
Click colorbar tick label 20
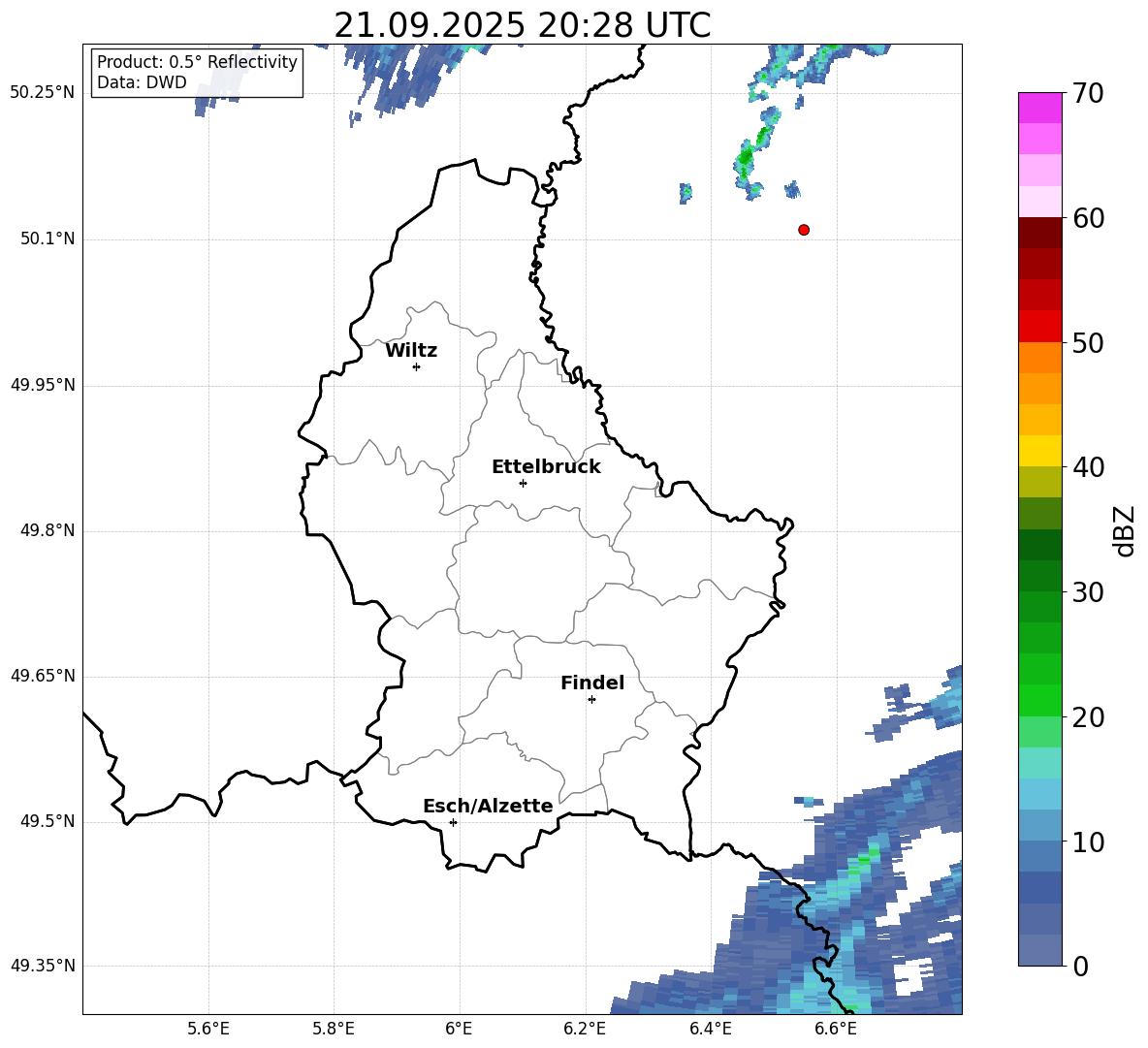[x=1088, y=717]
